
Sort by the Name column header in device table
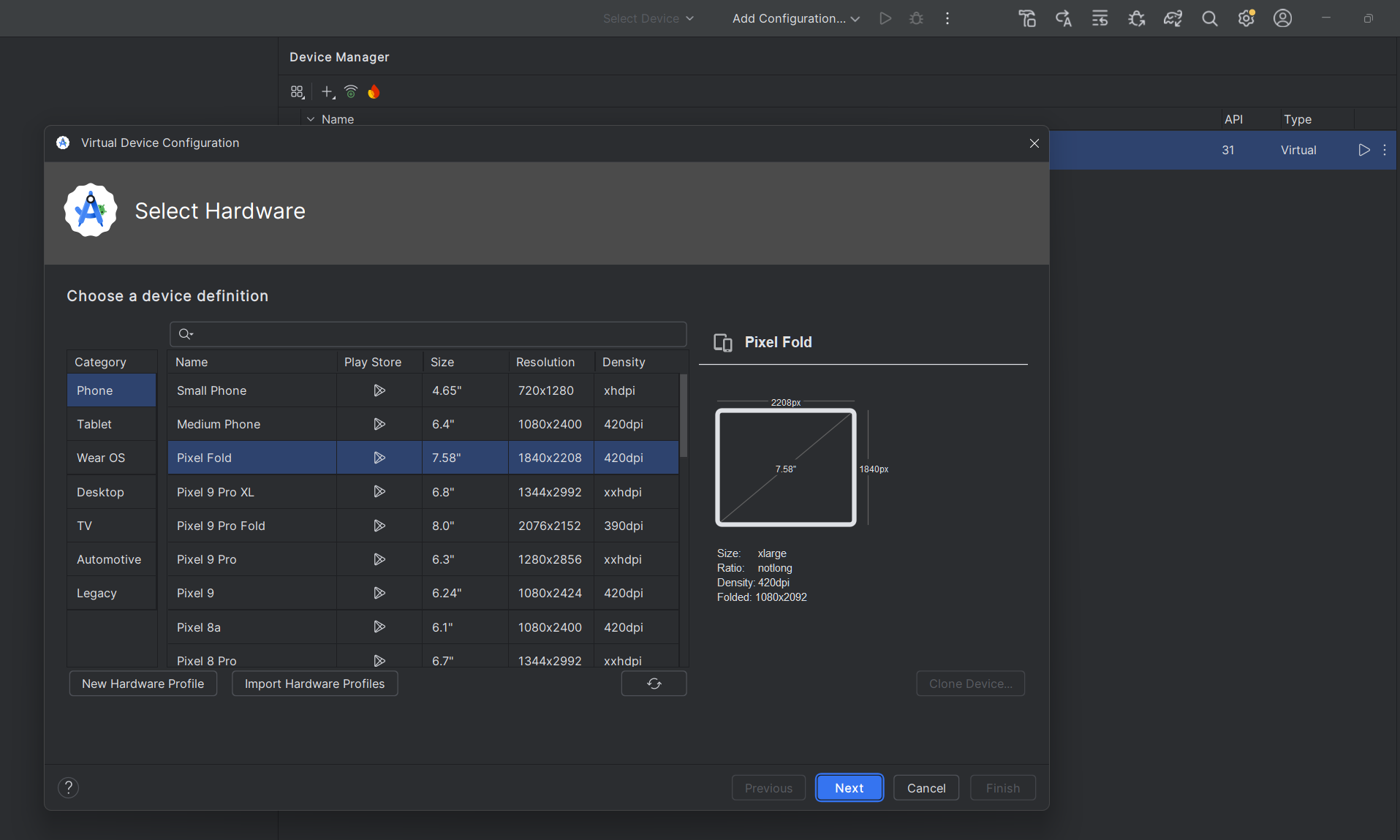click(252, 362)
